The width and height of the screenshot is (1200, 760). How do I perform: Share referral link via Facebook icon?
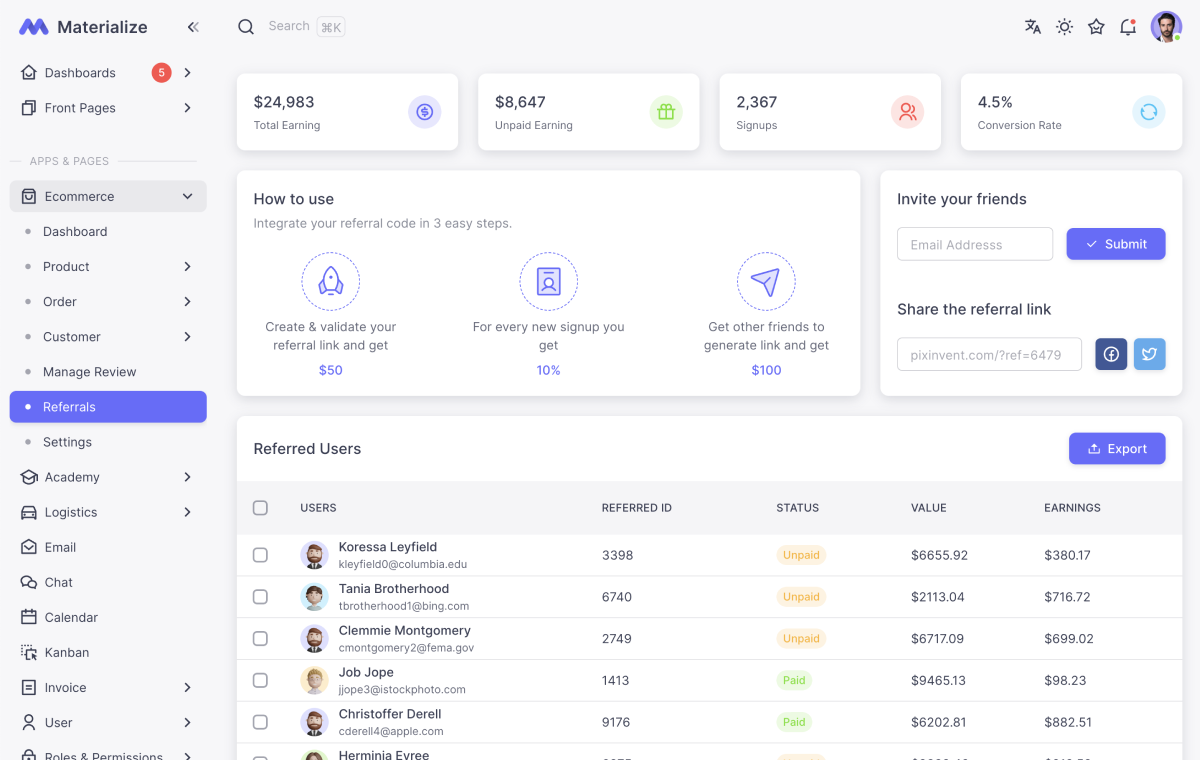pos(1111,354)
